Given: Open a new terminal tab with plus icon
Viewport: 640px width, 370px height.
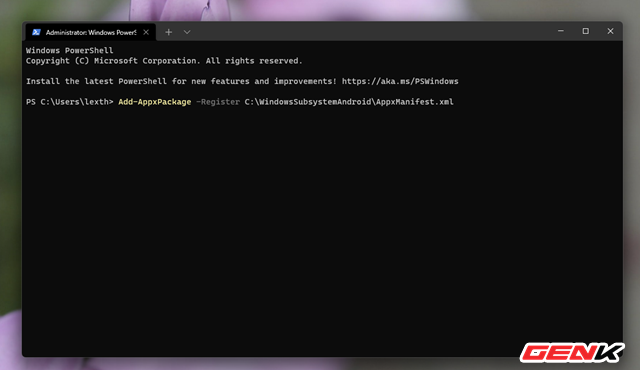Looking at the screenshot, I should pos(169,32).
